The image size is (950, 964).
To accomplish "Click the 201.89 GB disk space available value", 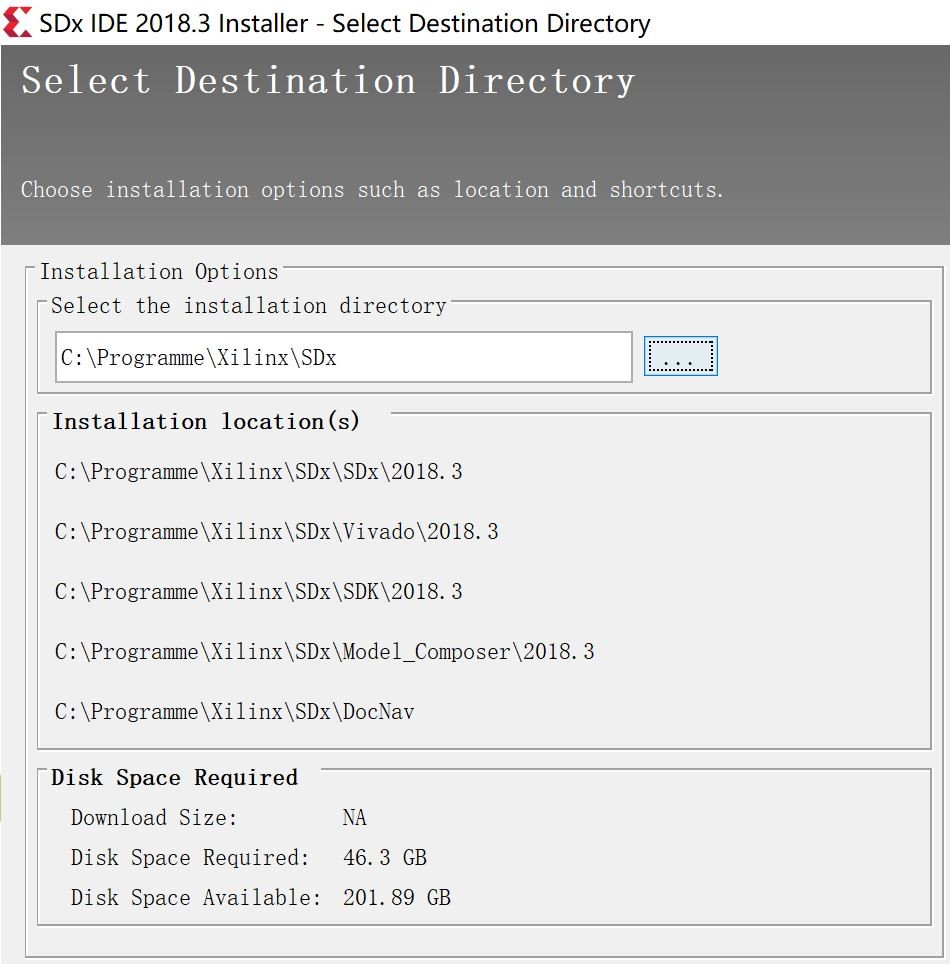I will point(397,898).
